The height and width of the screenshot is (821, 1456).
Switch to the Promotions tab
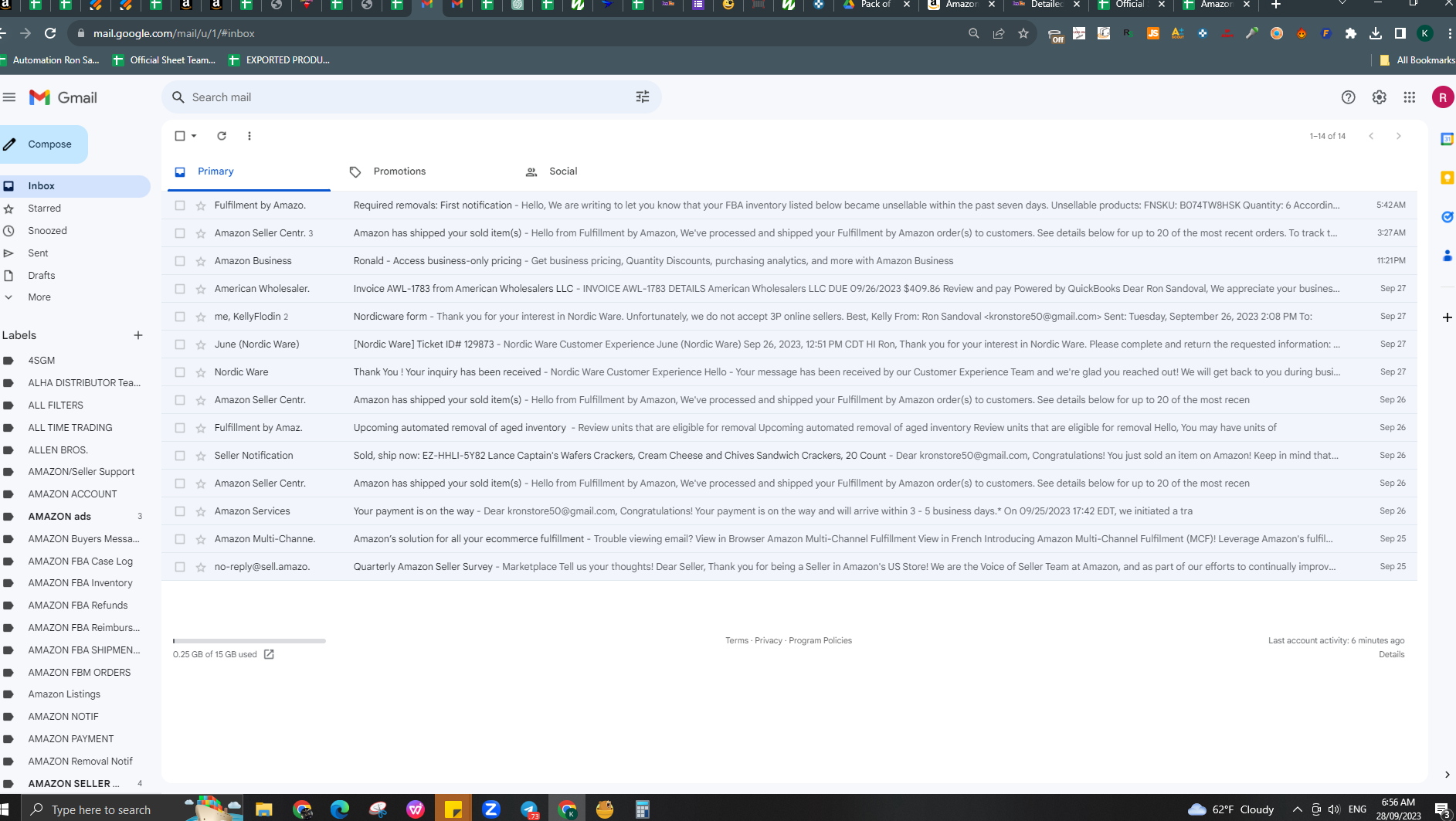click(x=399, y=171)
